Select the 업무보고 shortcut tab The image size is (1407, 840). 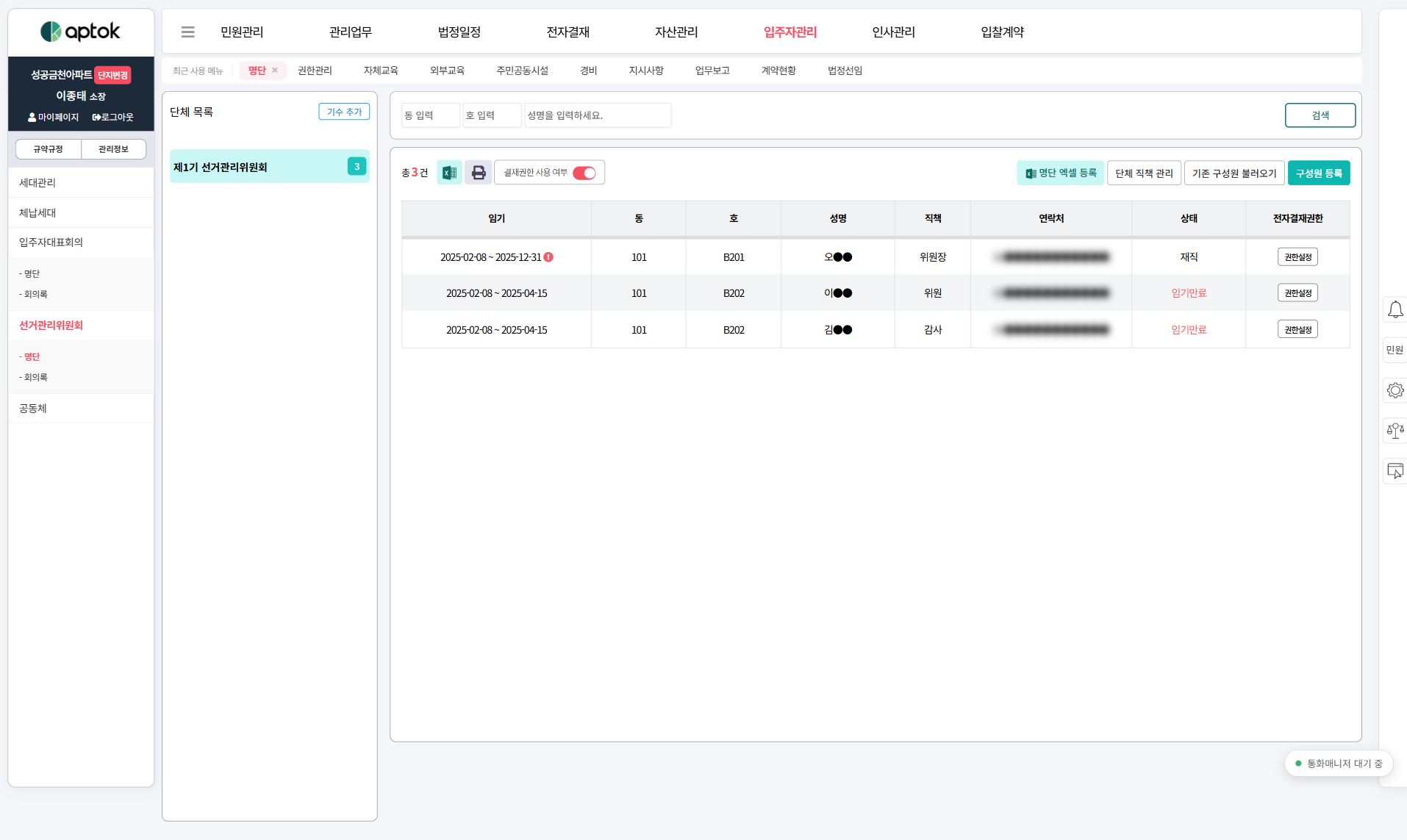click(x=712, y=71)
